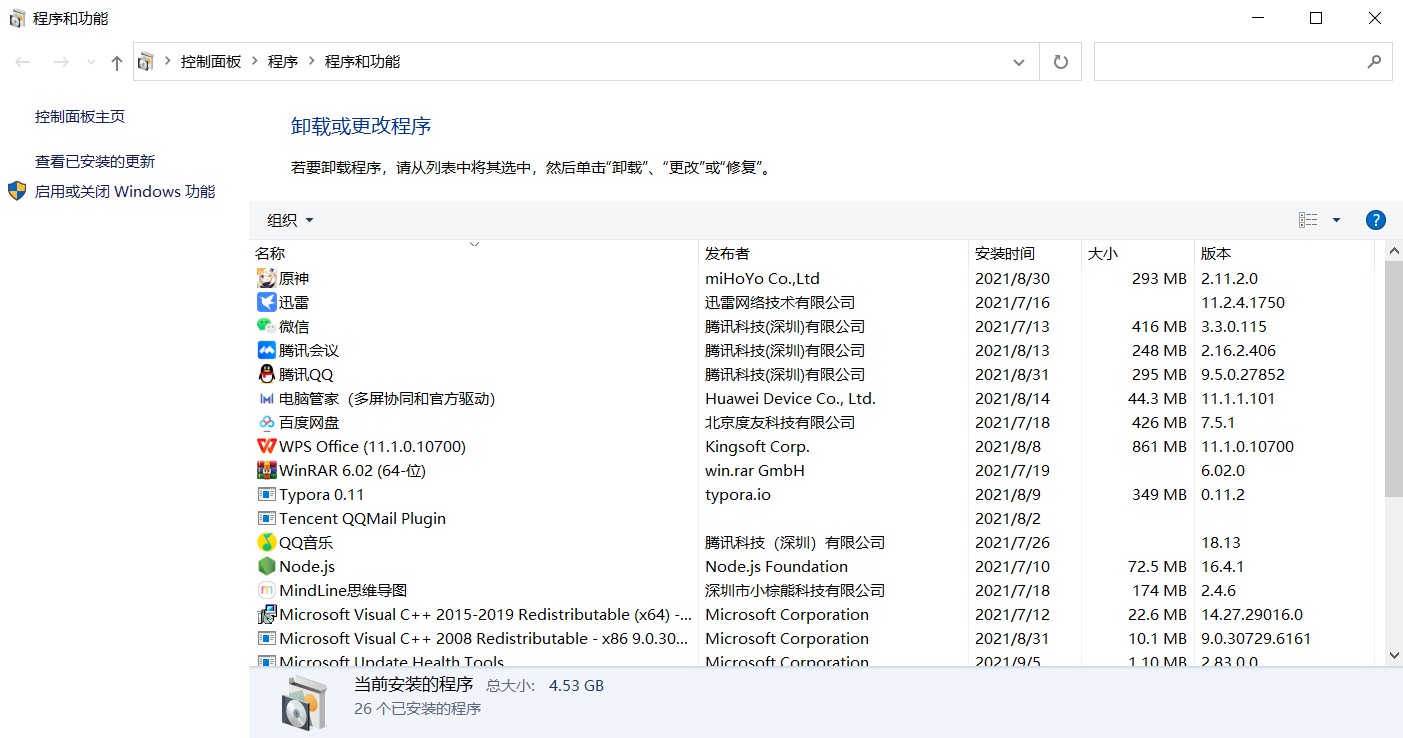Image resolution: width=1403 pixels, height=738 pixels.
Task: Click the refresh button beside the address bar
Action: [x=1061, y=62]
